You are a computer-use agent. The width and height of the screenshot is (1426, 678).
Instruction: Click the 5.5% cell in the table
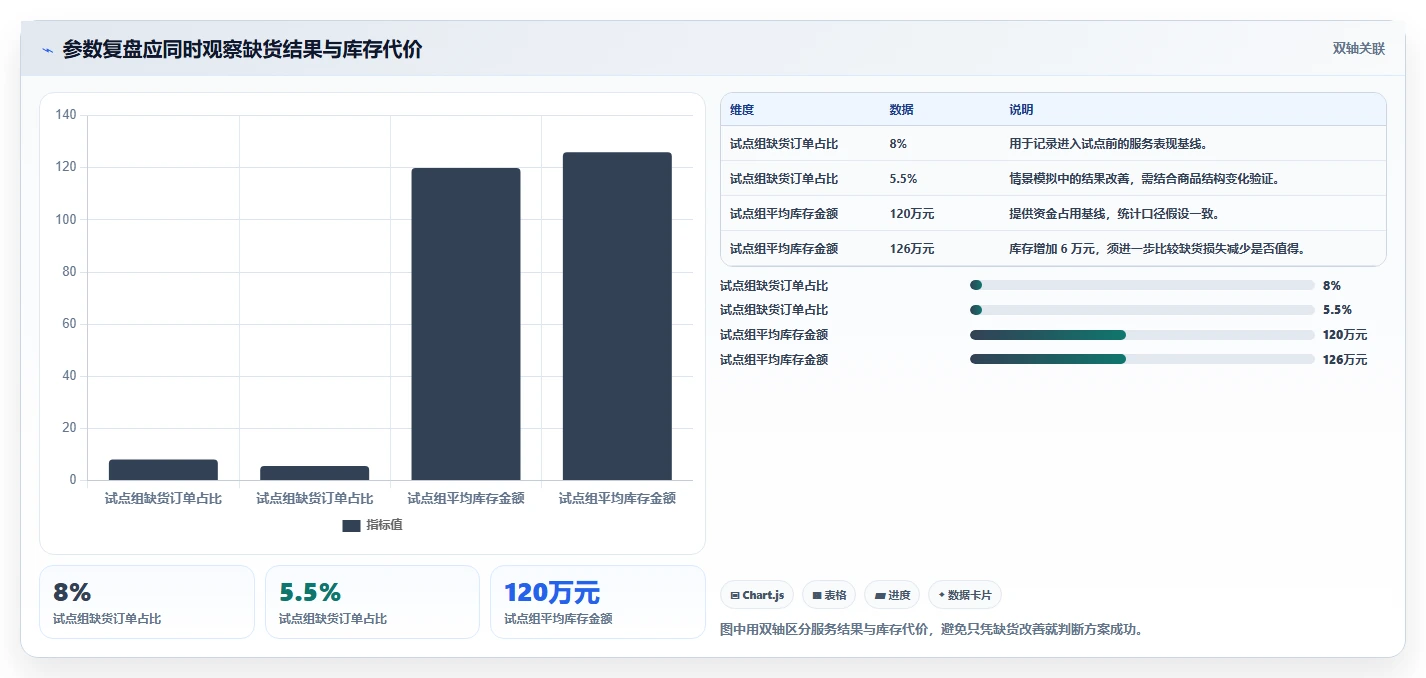coord(903,179)
